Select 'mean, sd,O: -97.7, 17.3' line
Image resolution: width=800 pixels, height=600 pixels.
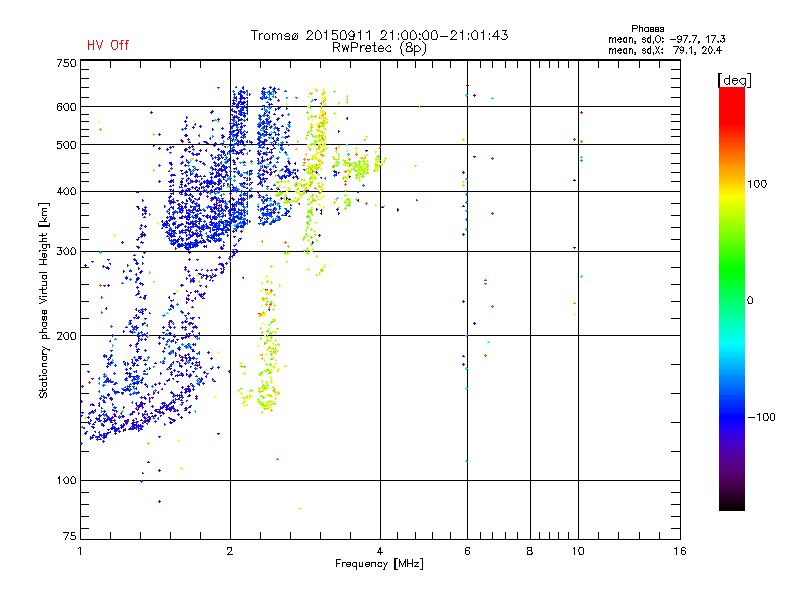point(666,39)
